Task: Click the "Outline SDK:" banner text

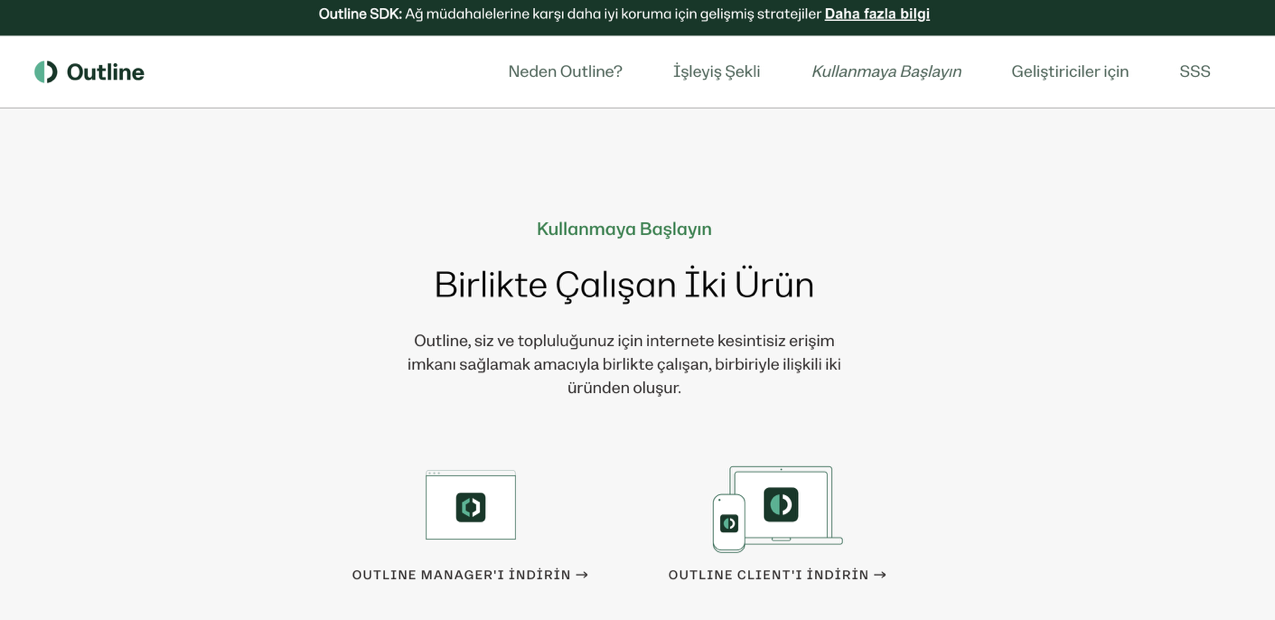Action: 360,14
